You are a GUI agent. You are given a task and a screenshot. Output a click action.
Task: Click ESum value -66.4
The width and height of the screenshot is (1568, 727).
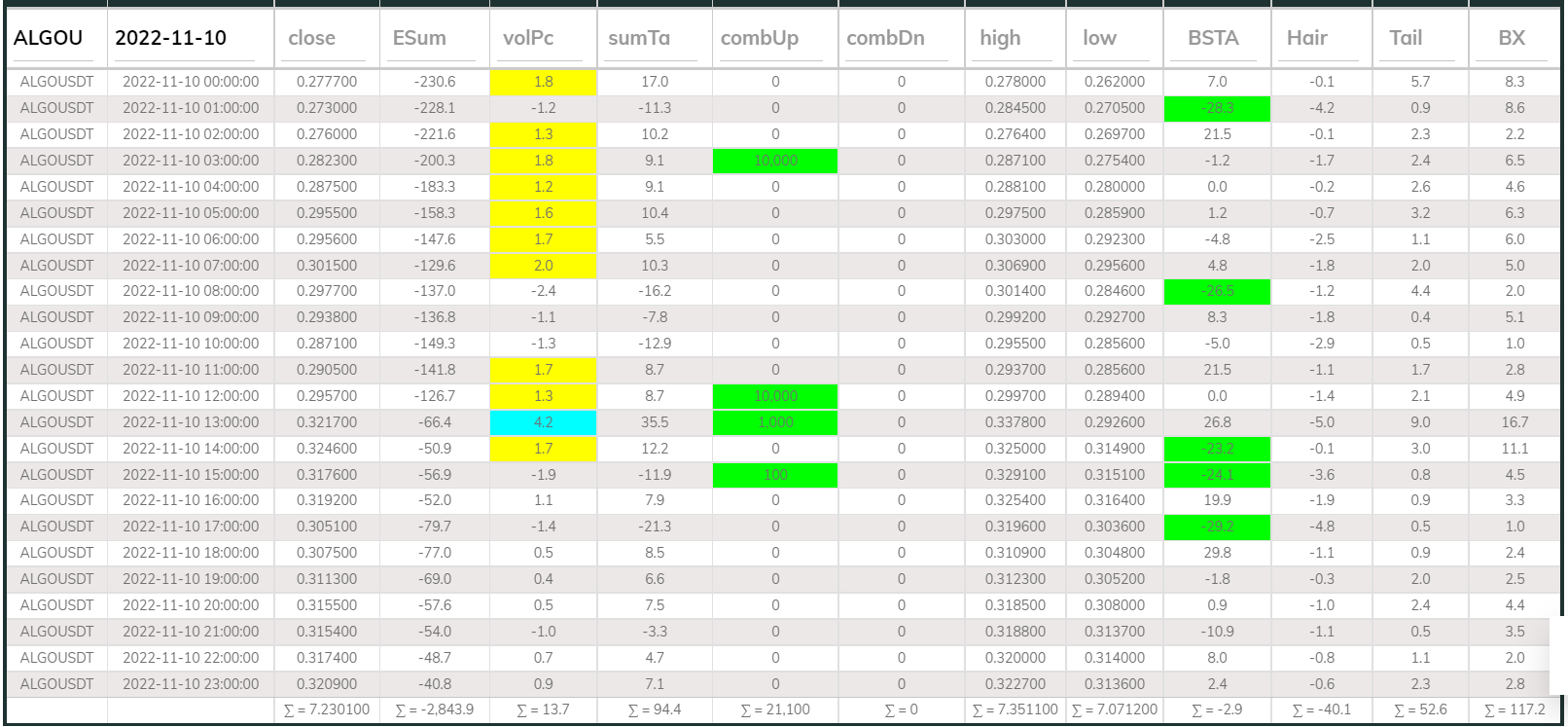click(434, 422)
